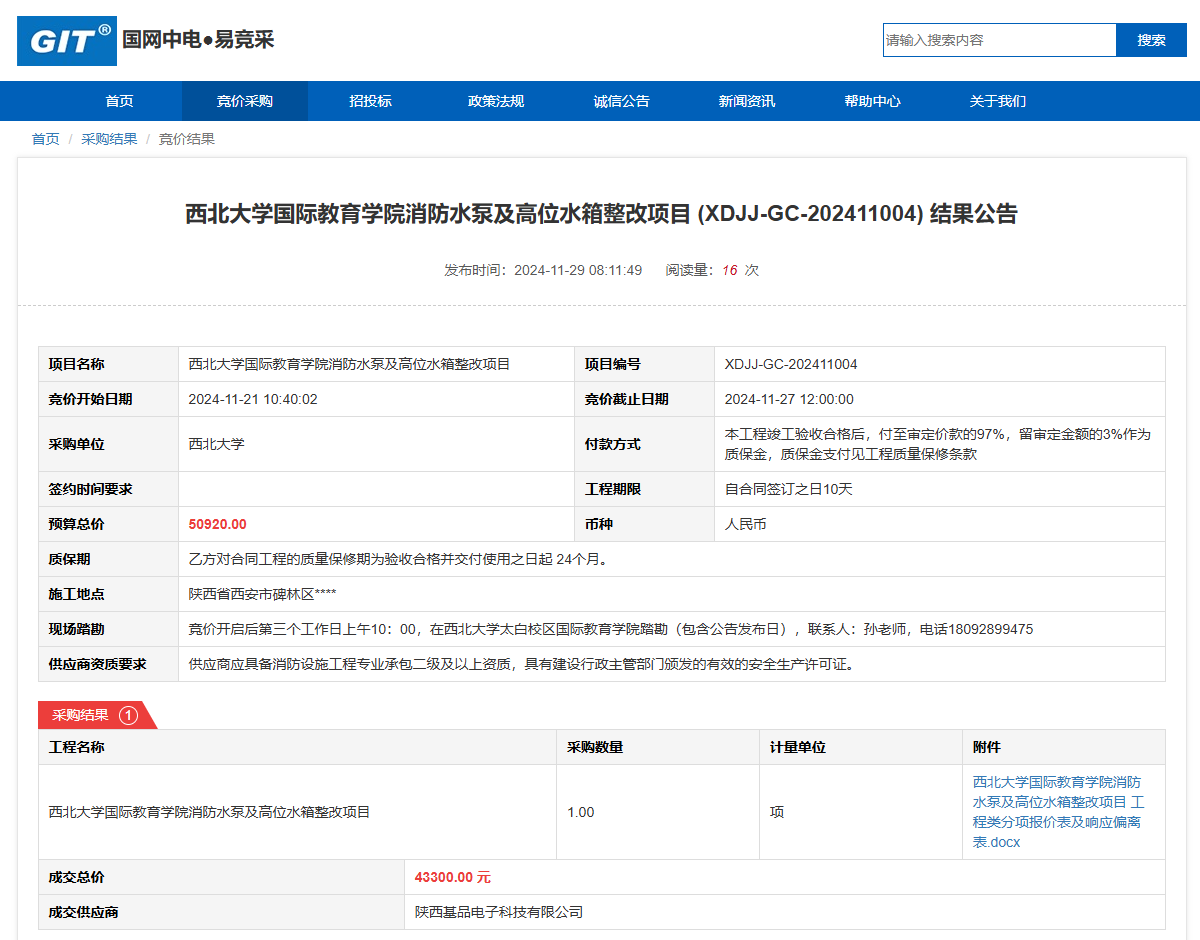Viewport: 1200px width, 940px height.
Task: Click the circled number 1 badge
Action: coord(128,715)
